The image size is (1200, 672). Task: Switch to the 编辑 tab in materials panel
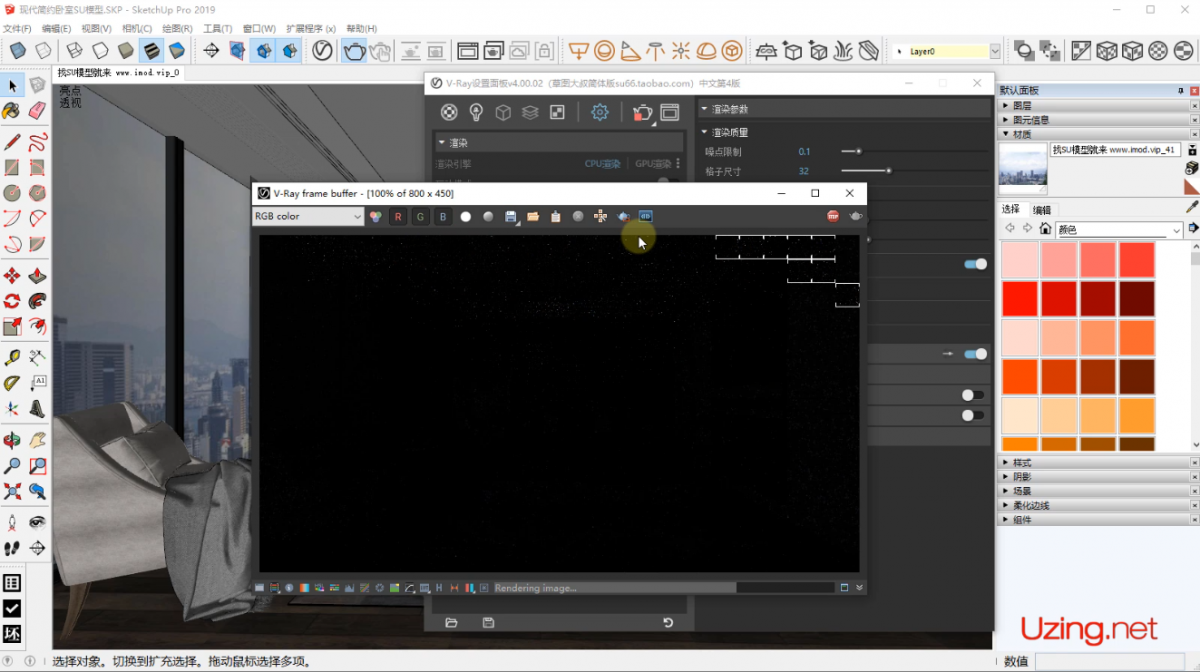pyautogui.click(x=1042, y=209)
